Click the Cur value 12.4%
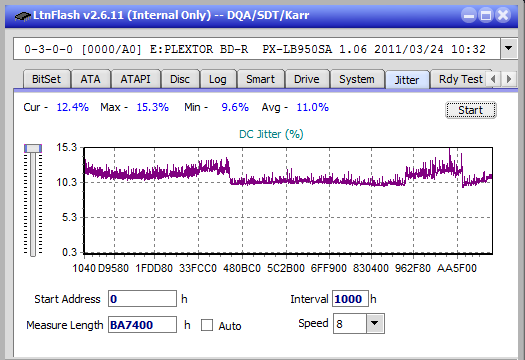This screenshot has width=525, height=360. tap(73, 107)
